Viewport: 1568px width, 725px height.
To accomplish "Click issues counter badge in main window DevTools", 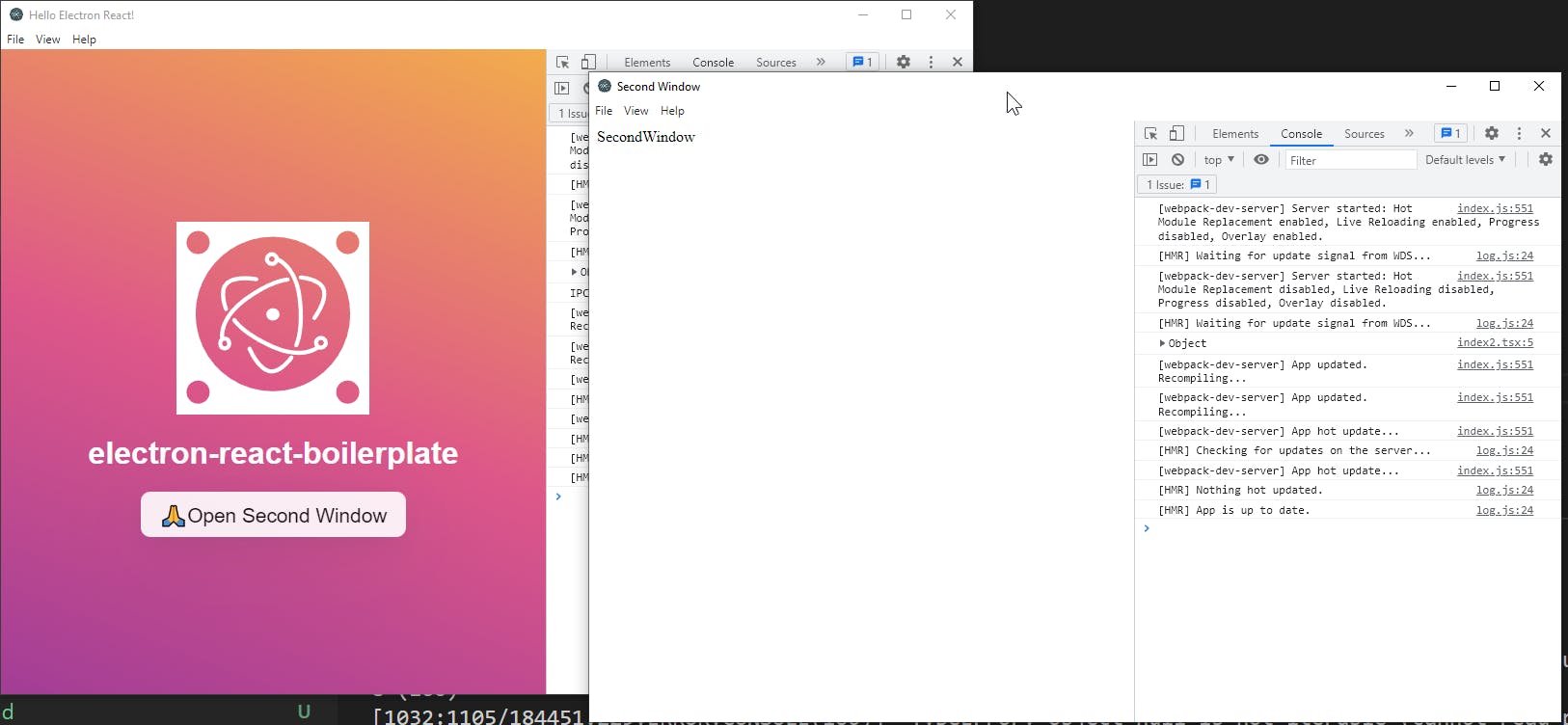I will tap(862, 62).
